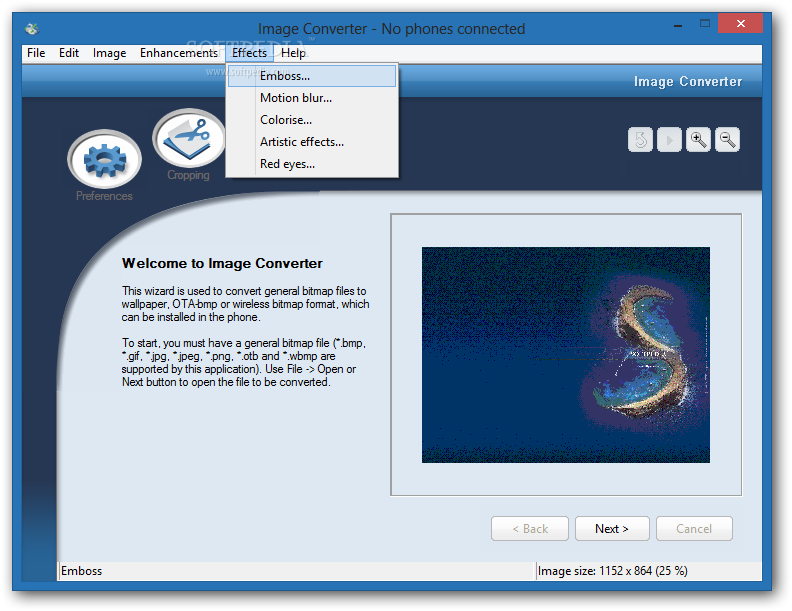Click the play arrow toolbar icon

pyautogui.click(x=669, y=139)
